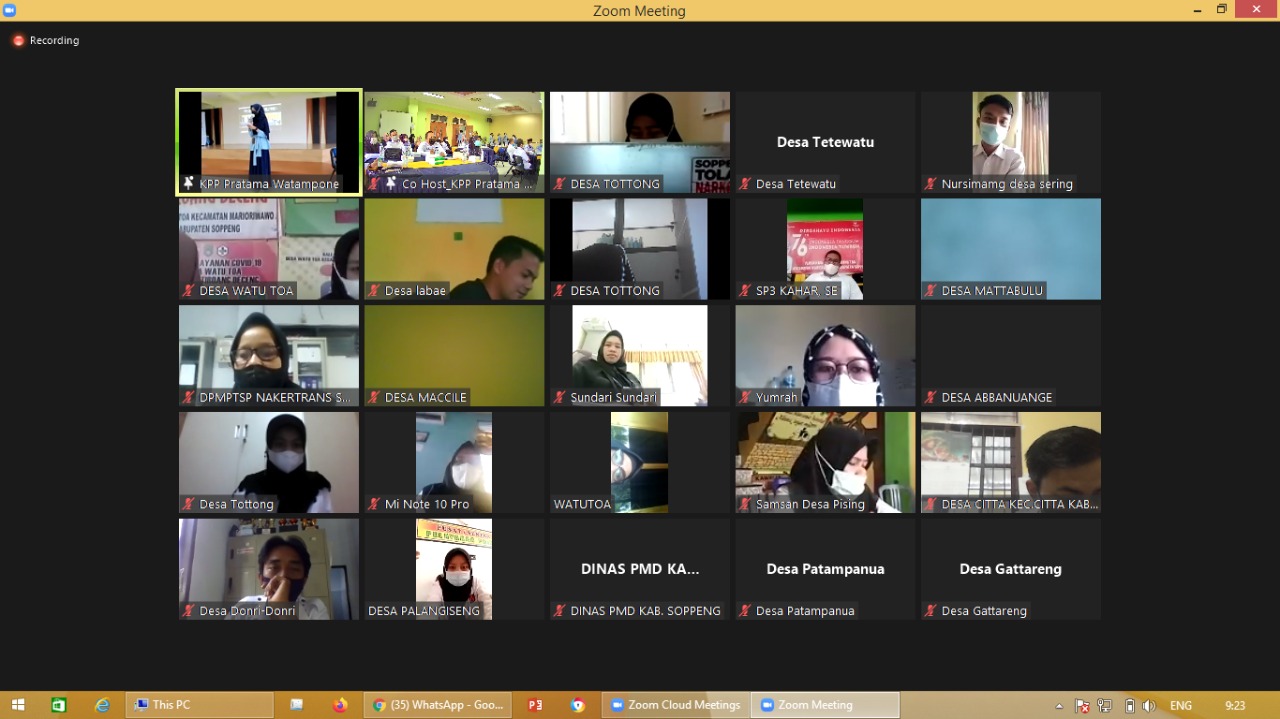Viewport: 1280px width, 719px height.
Task: Open PowerPoint from the taskbar
Action: pyautogui.click(x=535, y=705)
